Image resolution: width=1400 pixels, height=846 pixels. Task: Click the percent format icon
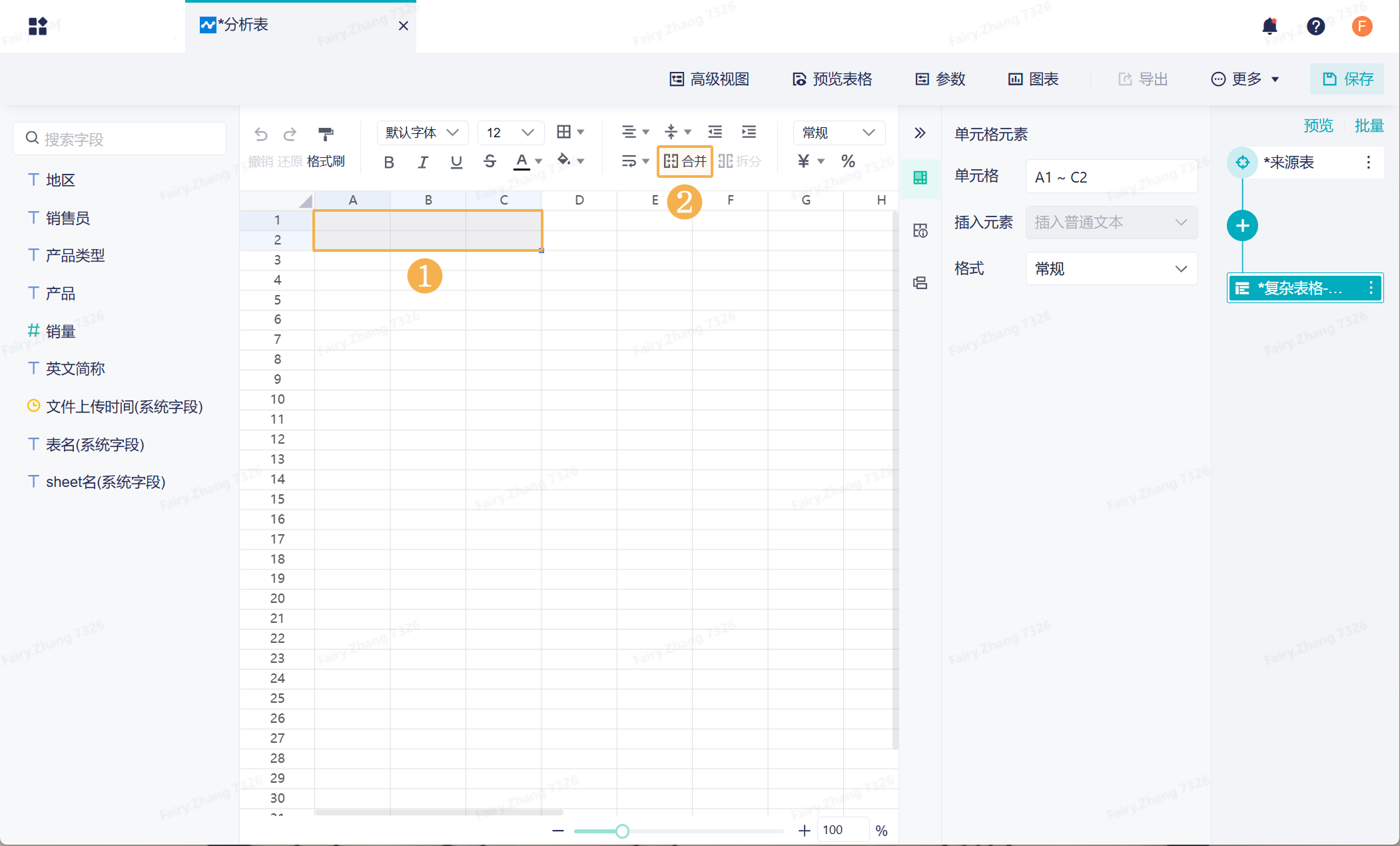click(x=848, y=161)
